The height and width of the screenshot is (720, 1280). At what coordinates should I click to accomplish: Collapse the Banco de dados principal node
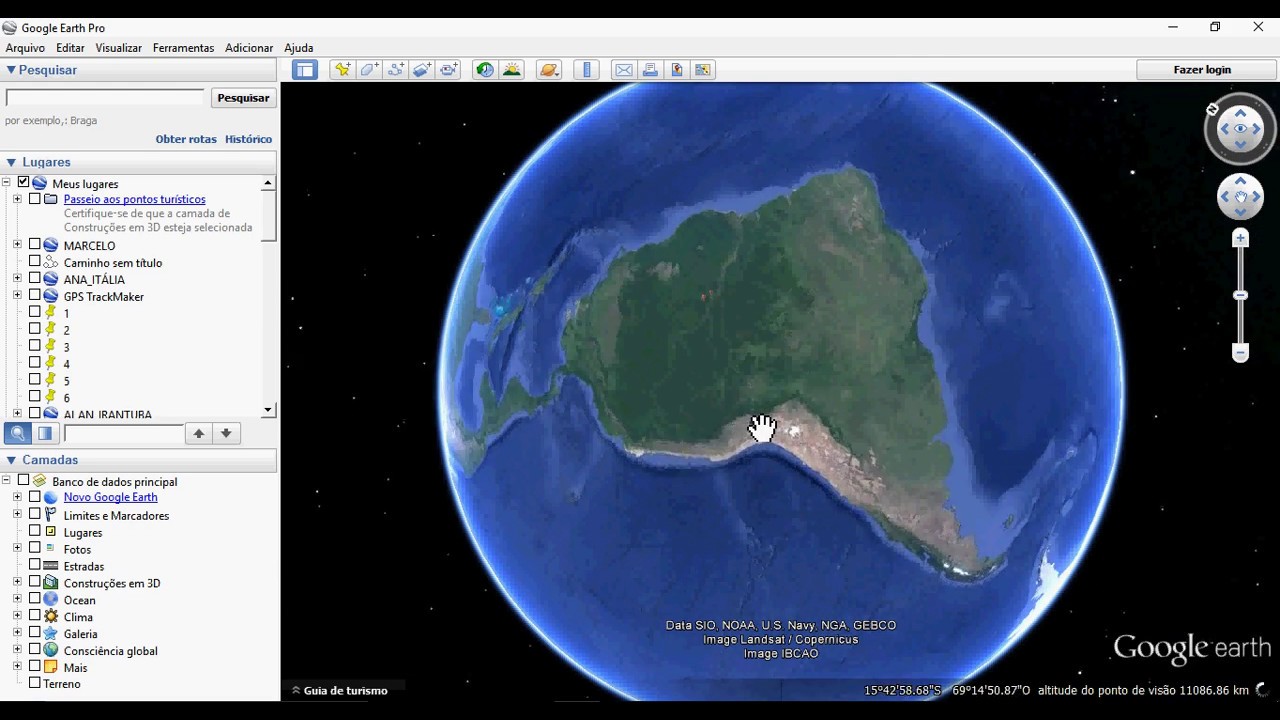click(x=6, y=480)
